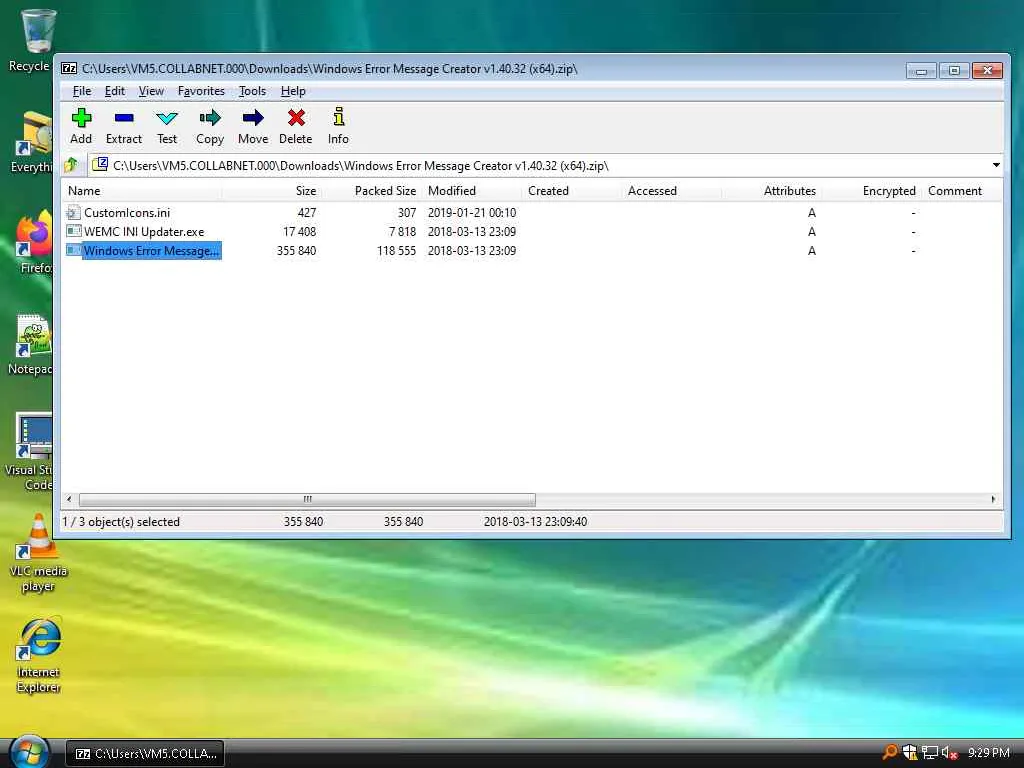This screenshot has height=768, width=1024.
Task: Open the Help menu
Action: (293, 91)
